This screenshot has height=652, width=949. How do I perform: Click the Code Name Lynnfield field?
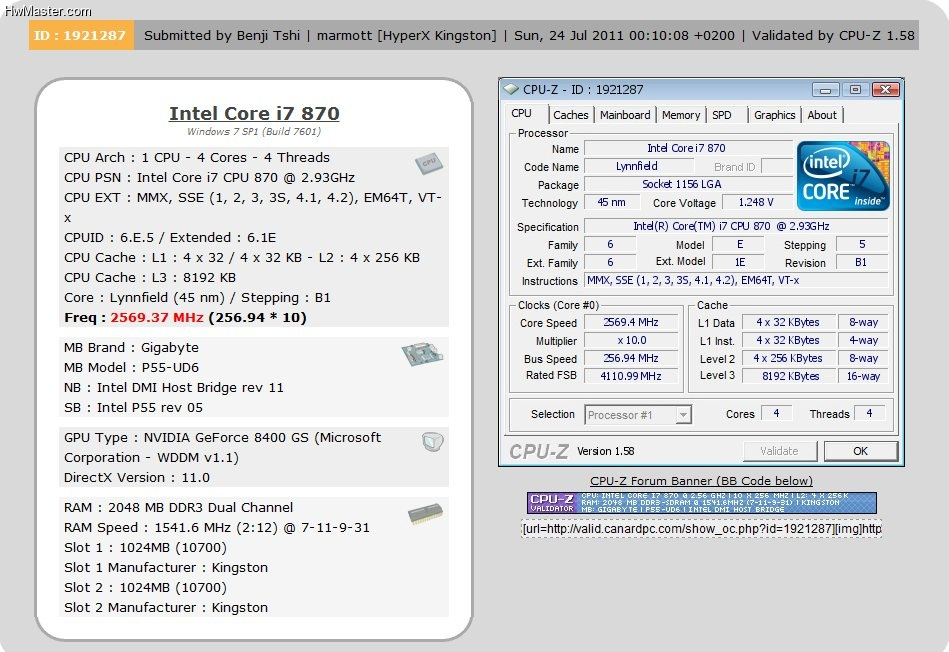pyautogui.click(x=637, y=166)
